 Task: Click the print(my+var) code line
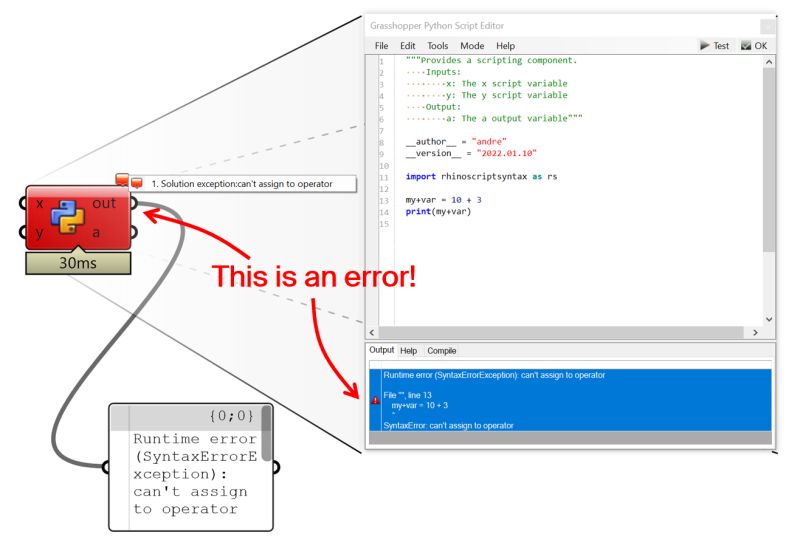coord(438,212)
